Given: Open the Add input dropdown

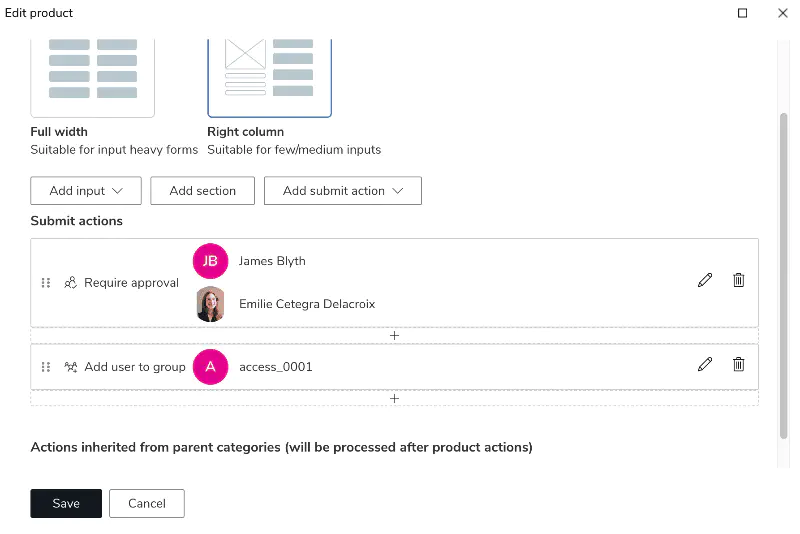Looking at the screenshot, I should coord(86,191).
